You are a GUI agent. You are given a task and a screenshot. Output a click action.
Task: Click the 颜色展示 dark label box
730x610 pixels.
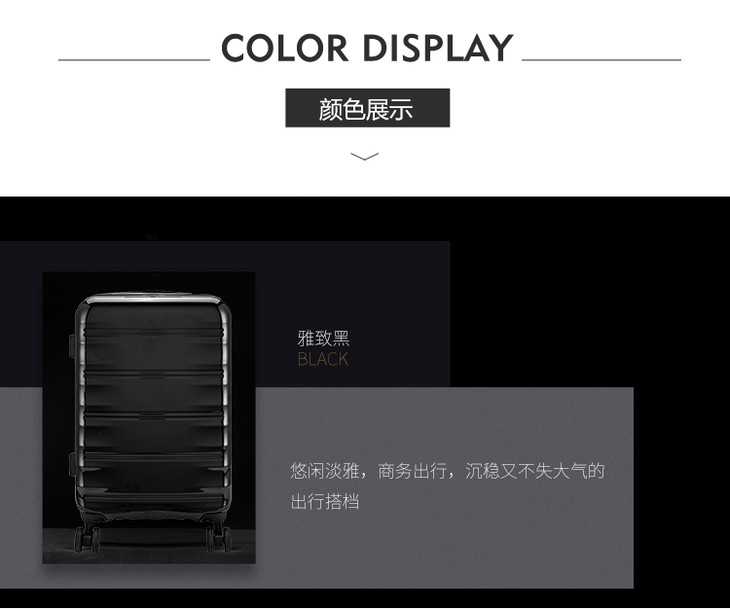click(367, 108)
